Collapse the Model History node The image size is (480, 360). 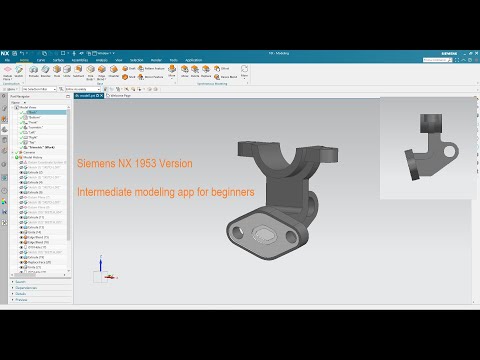(x=13, y=157)
